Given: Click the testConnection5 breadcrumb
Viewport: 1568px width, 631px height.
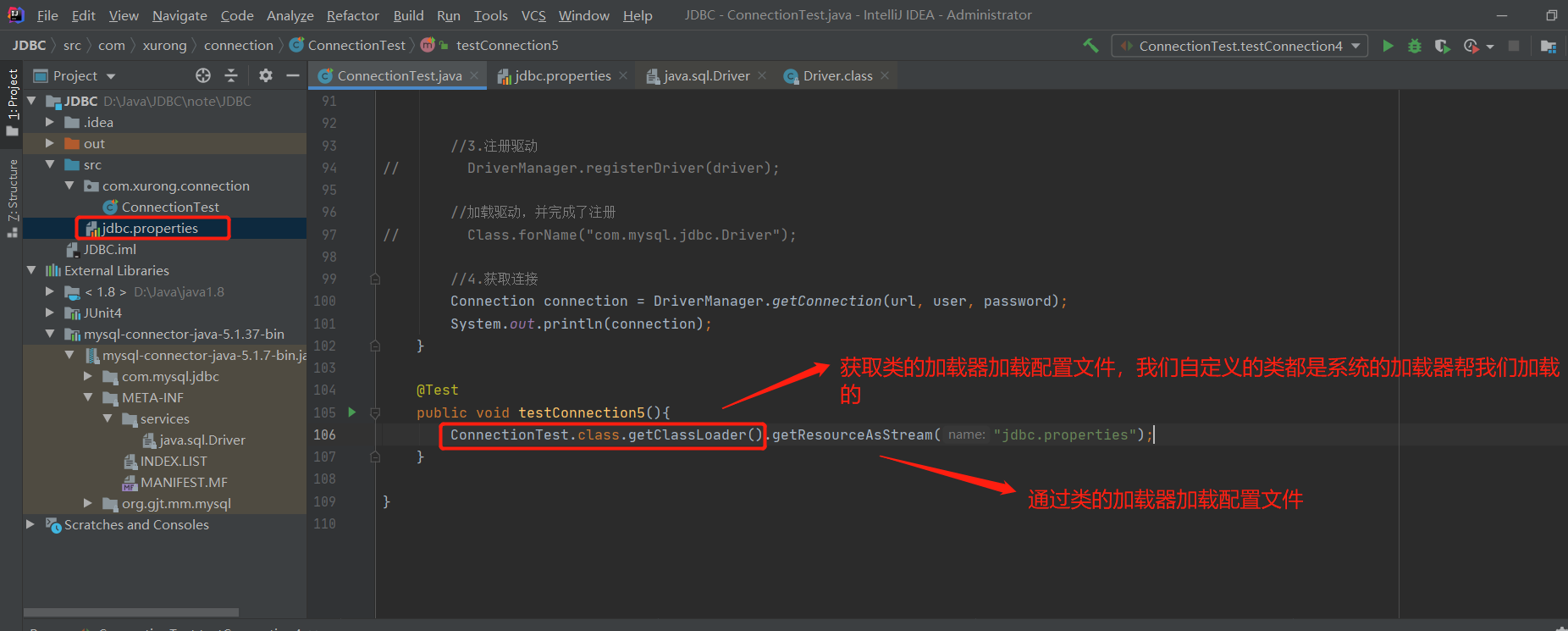Looking at the screenshot, I should pyautogui.click(x=507, y=46).
